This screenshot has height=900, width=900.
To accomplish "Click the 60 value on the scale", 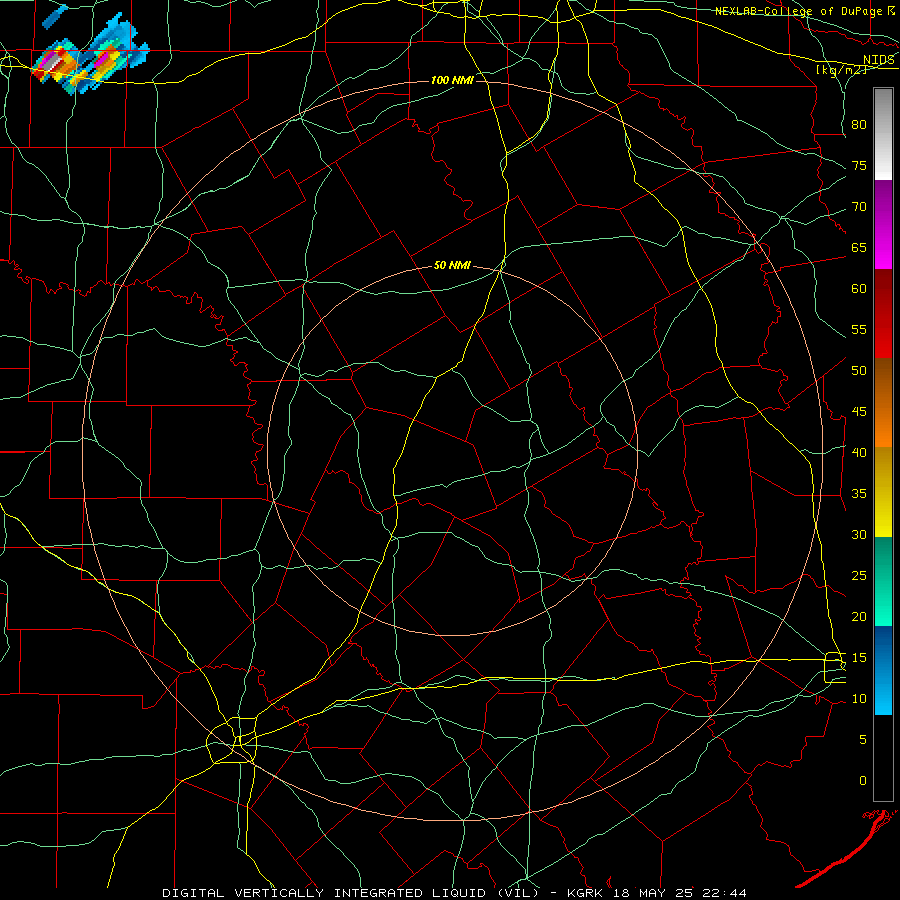I will point(859,289).
